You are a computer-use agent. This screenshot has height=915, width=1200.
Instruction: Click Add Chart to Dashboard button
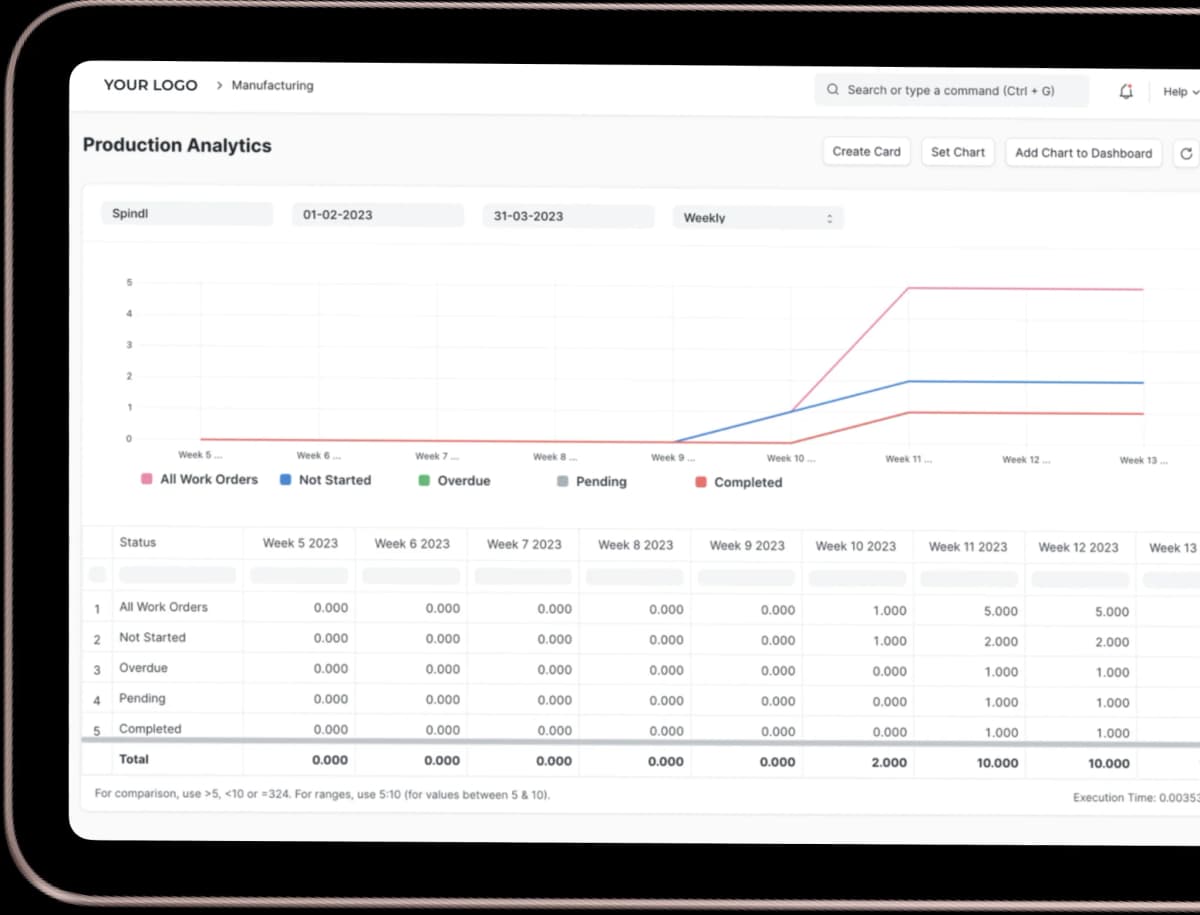click(1083, 153)
